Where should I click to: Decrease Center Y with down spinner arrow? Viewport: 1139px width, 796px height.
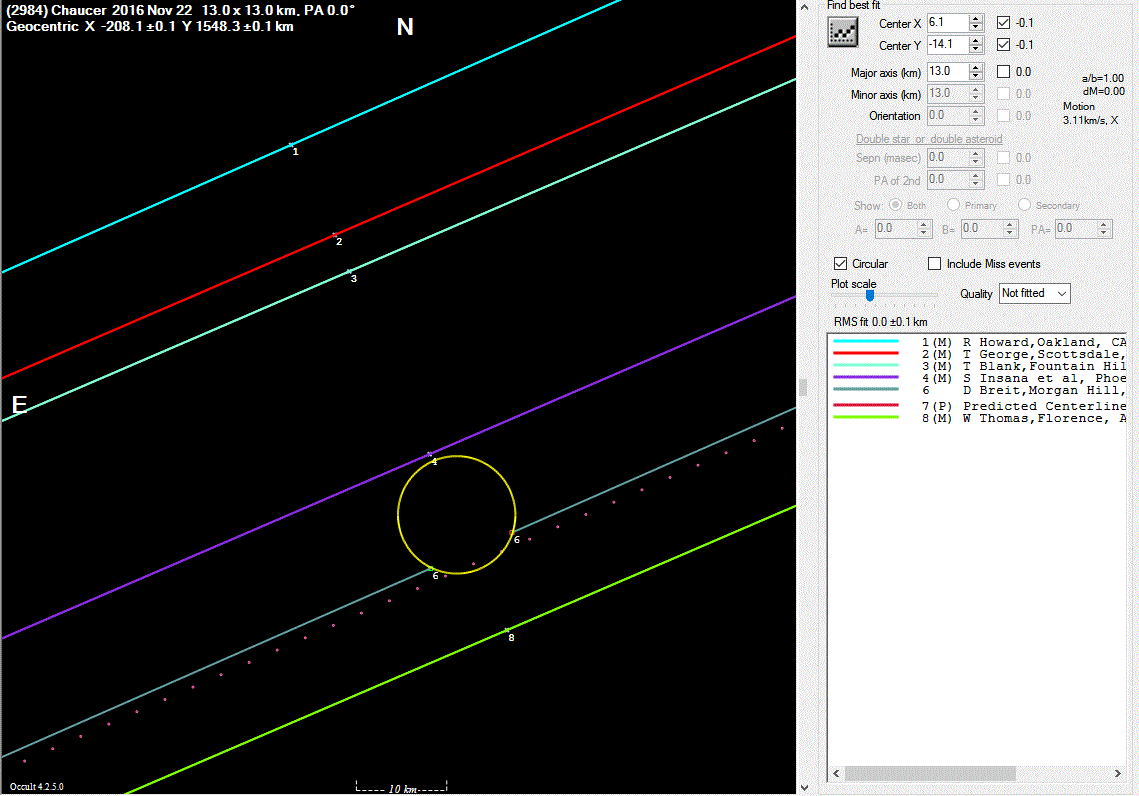(976, 49)
